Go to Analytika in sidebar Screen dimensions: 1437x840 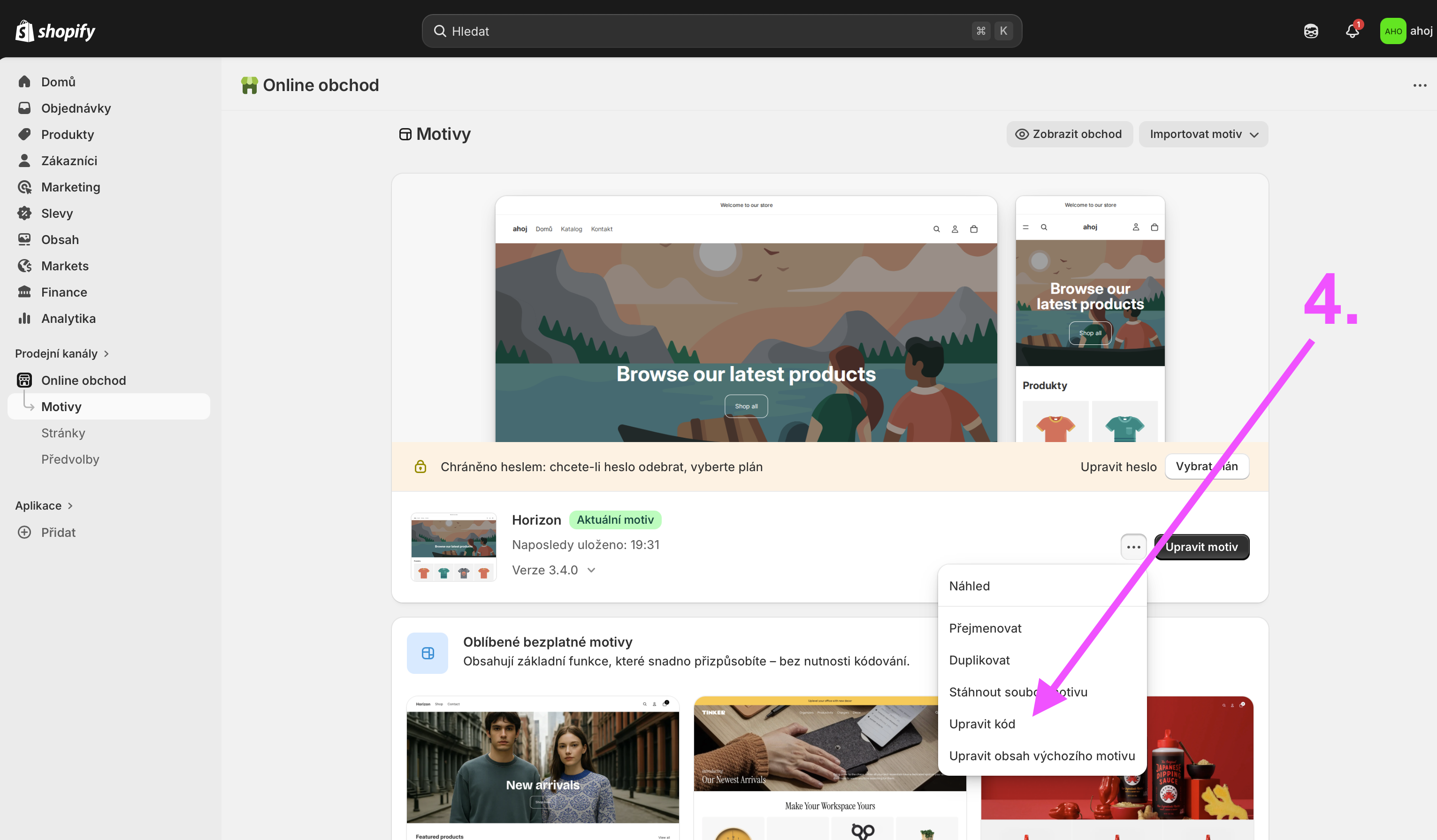click(x=68, y=318)
